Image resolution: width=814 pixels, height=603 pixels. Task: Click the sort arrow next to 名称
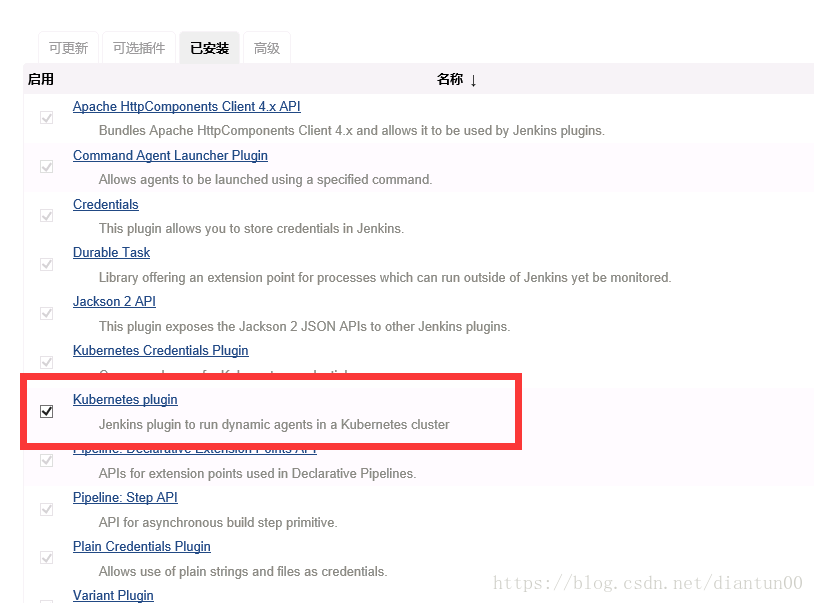coord(473,80)
